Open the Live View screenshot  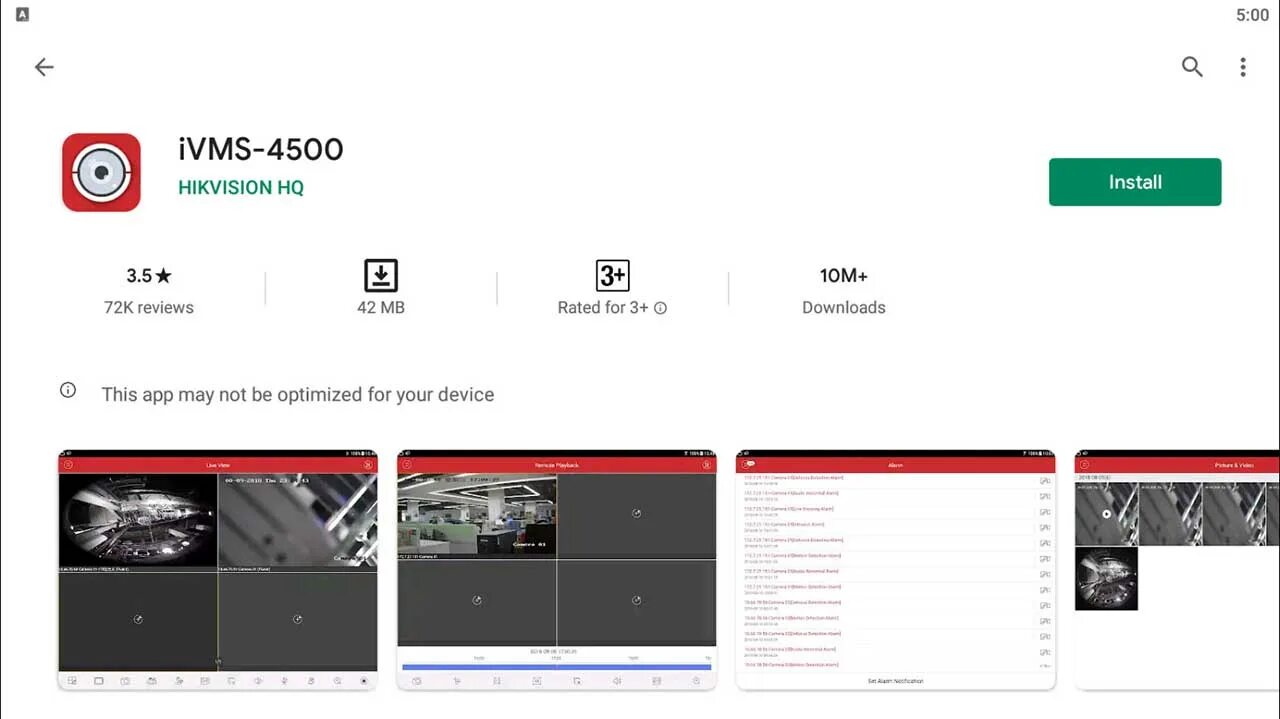[218, 570]
